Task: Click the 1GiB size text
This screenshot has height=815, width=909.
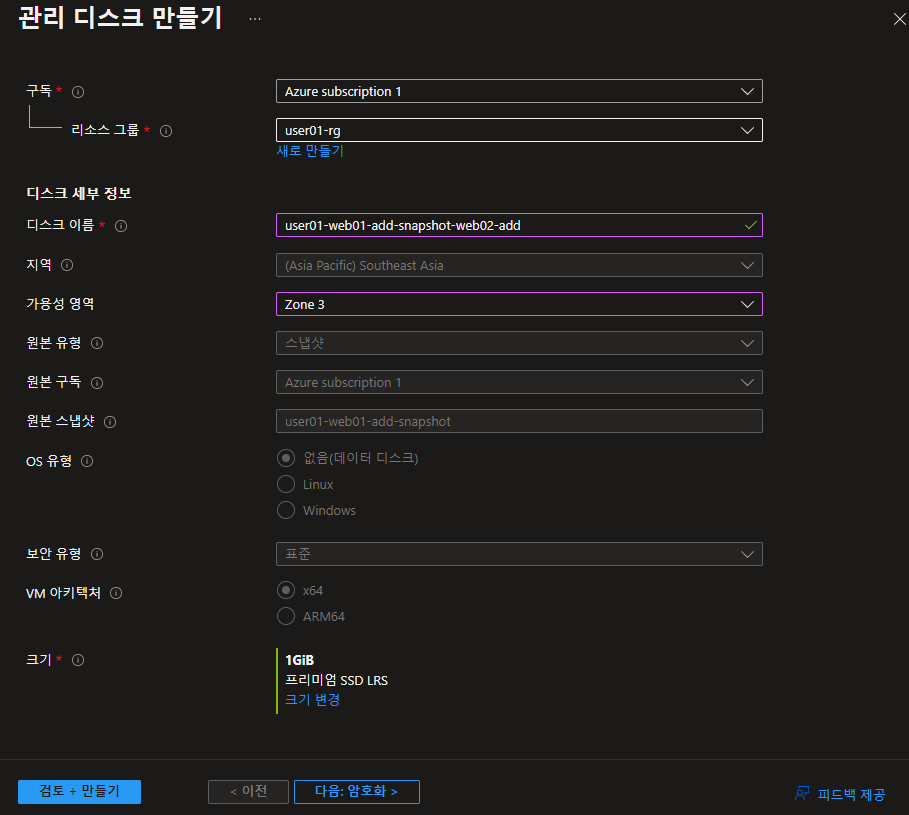Action: coord(300,660)
